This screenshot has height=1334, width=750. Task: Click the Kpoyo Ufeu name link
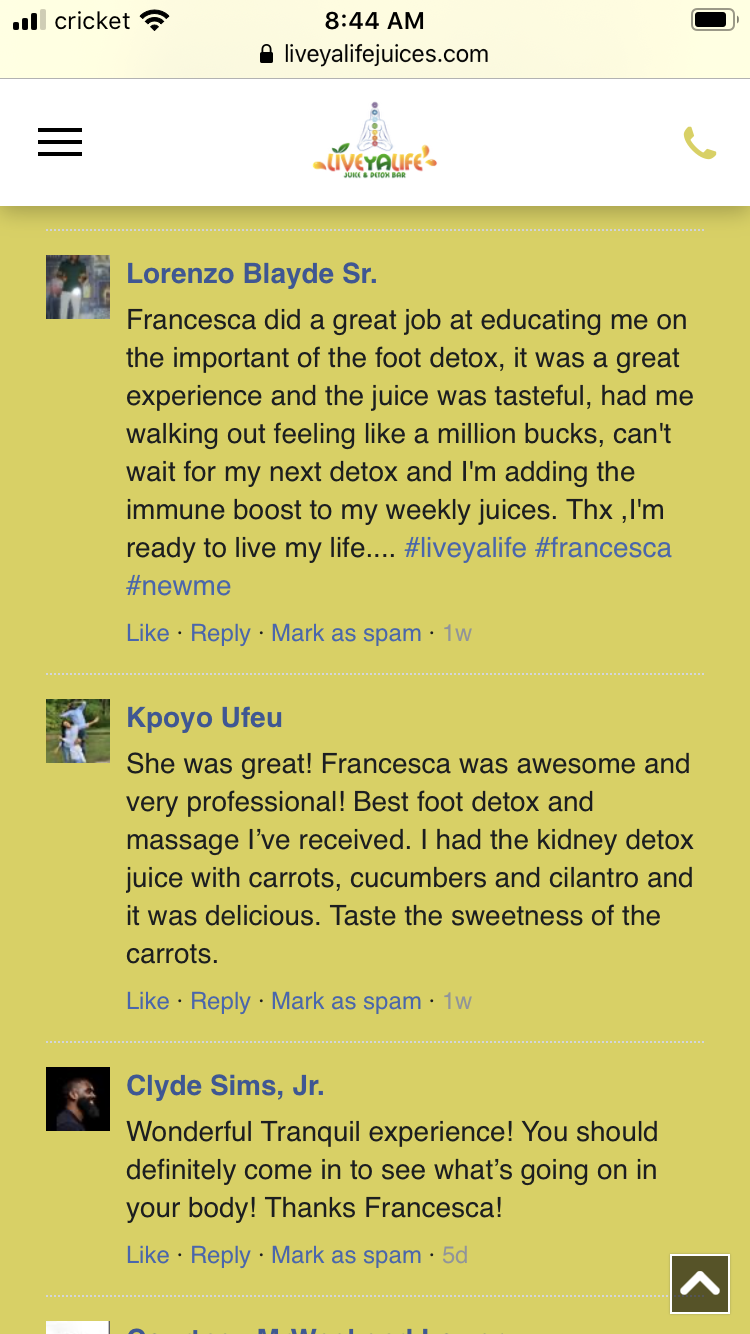(x=204, y=718)
